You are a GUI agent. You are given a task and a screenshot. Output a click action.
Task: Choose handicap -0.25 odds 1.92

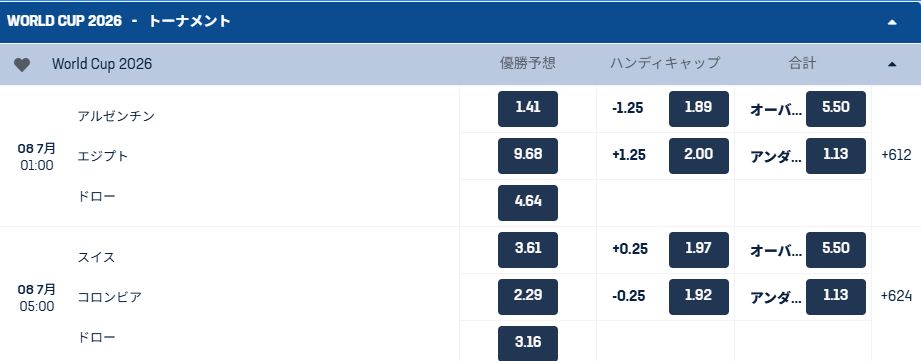coord(698,296)
